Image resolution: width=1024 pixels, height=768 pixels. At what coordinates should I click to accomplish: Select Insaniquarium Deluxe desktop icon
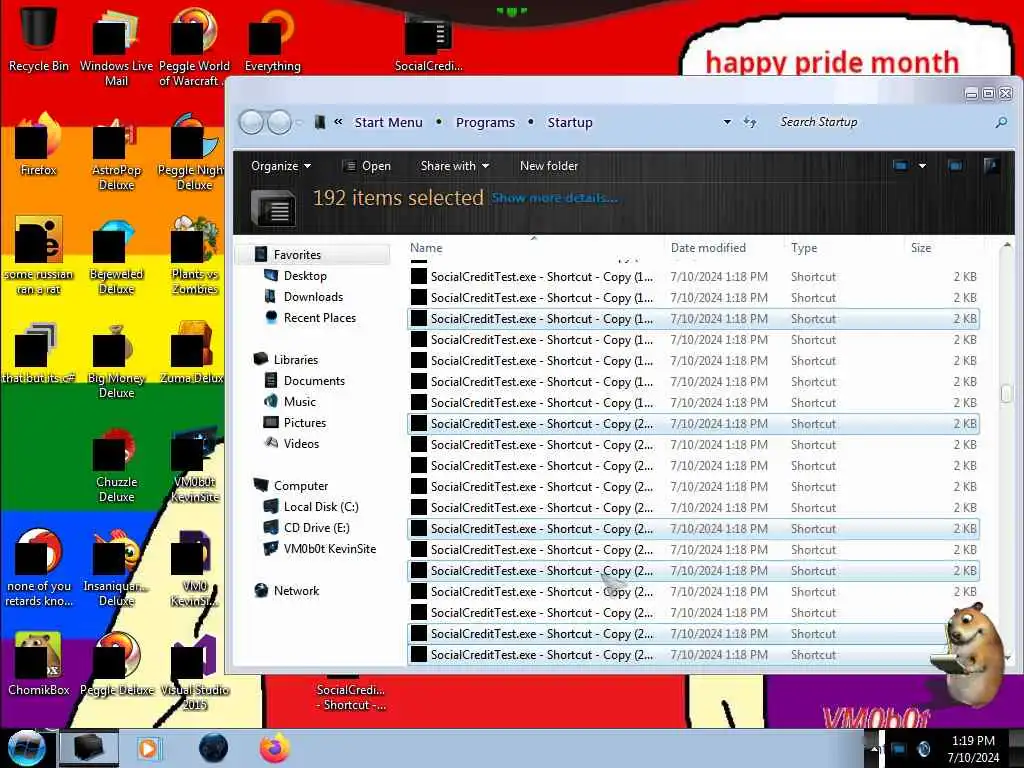116,568
